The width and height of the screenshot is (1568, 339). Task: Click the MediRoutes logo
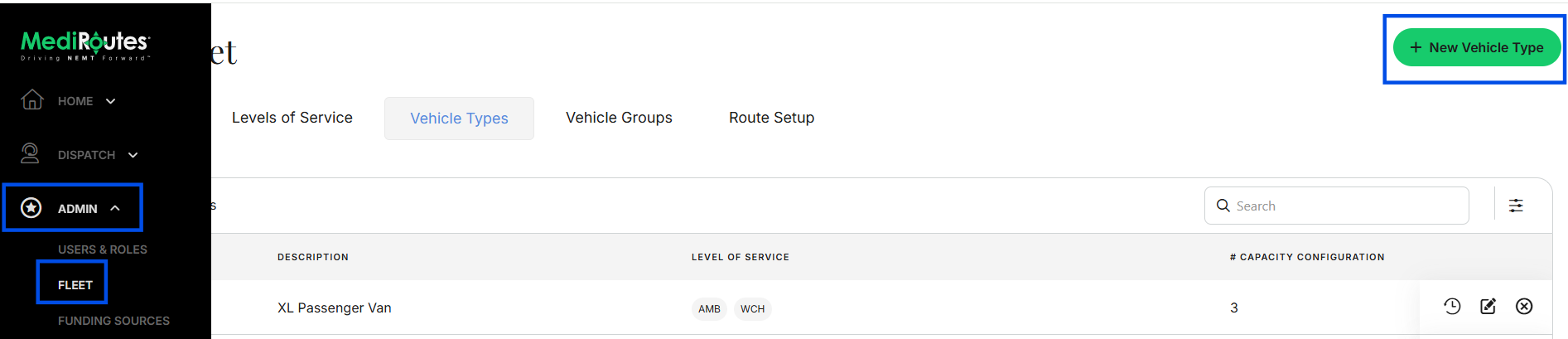tap(85, 45)
